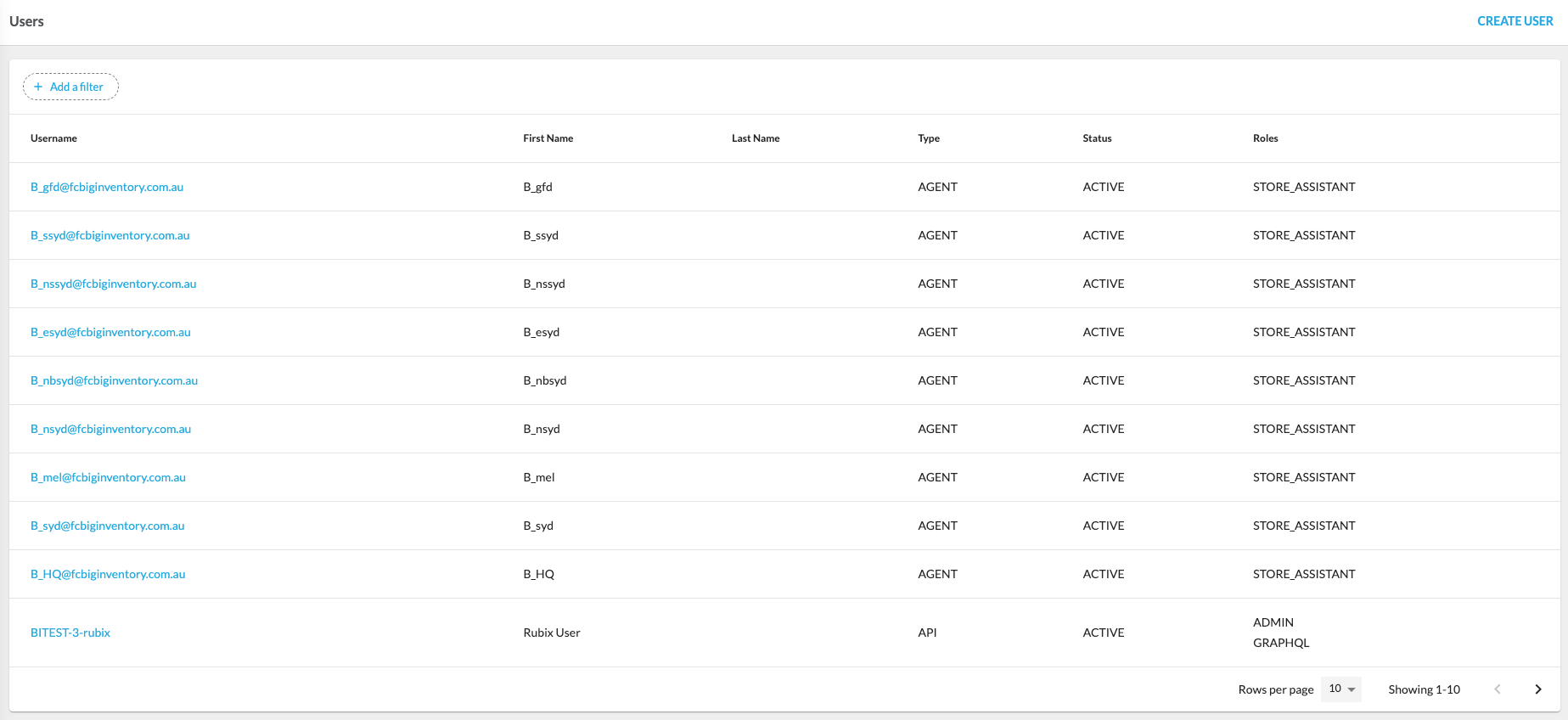Click the B_nbsyd@fcbiginventory.com.au username

click(115, 380)
